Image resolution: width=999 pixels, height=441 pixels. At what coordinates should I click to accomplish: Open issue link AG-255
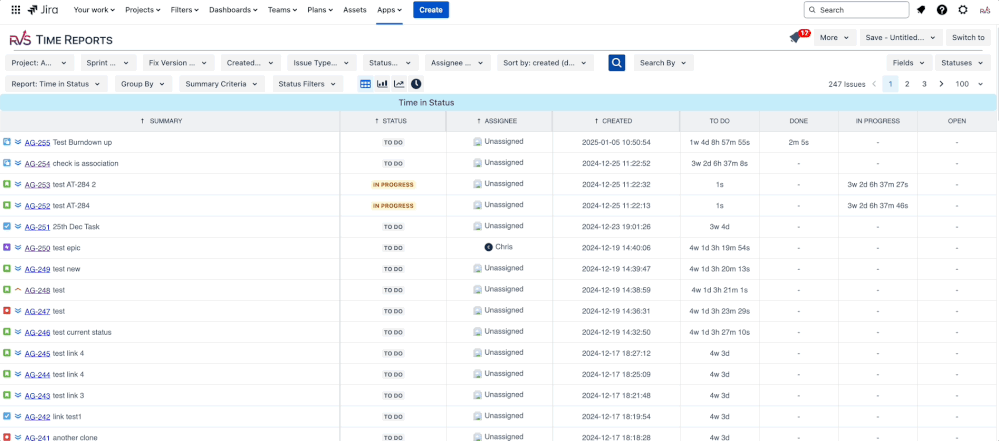[37, 143]
